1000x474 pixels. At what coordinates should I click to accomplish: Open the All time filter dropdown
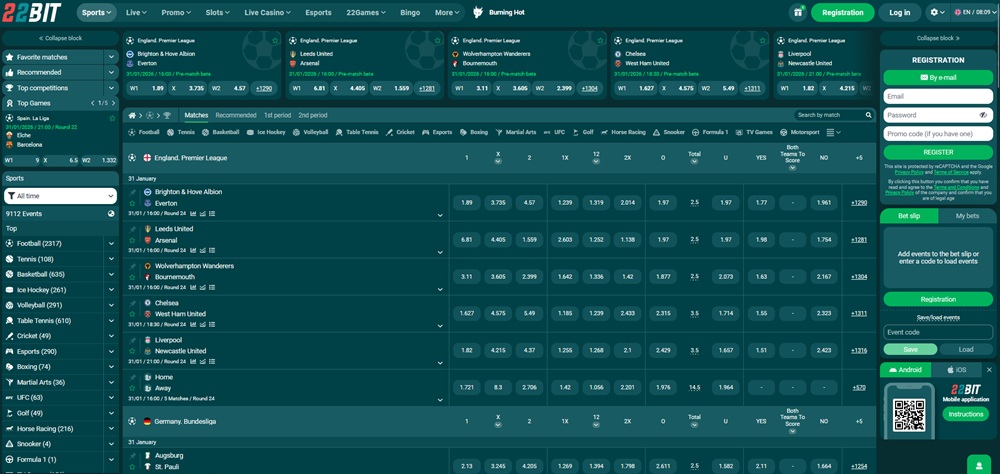pos(60,196)
